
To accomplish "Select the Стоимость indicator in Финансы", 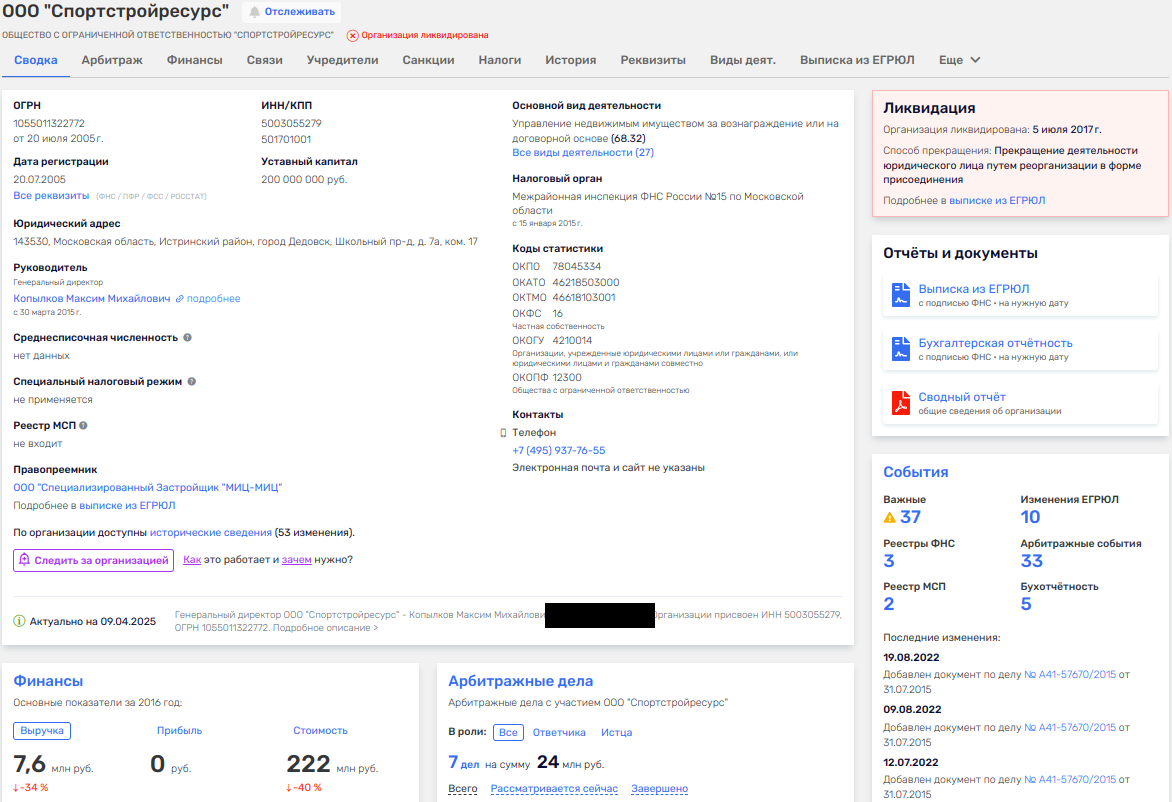I will coord(320,730).
